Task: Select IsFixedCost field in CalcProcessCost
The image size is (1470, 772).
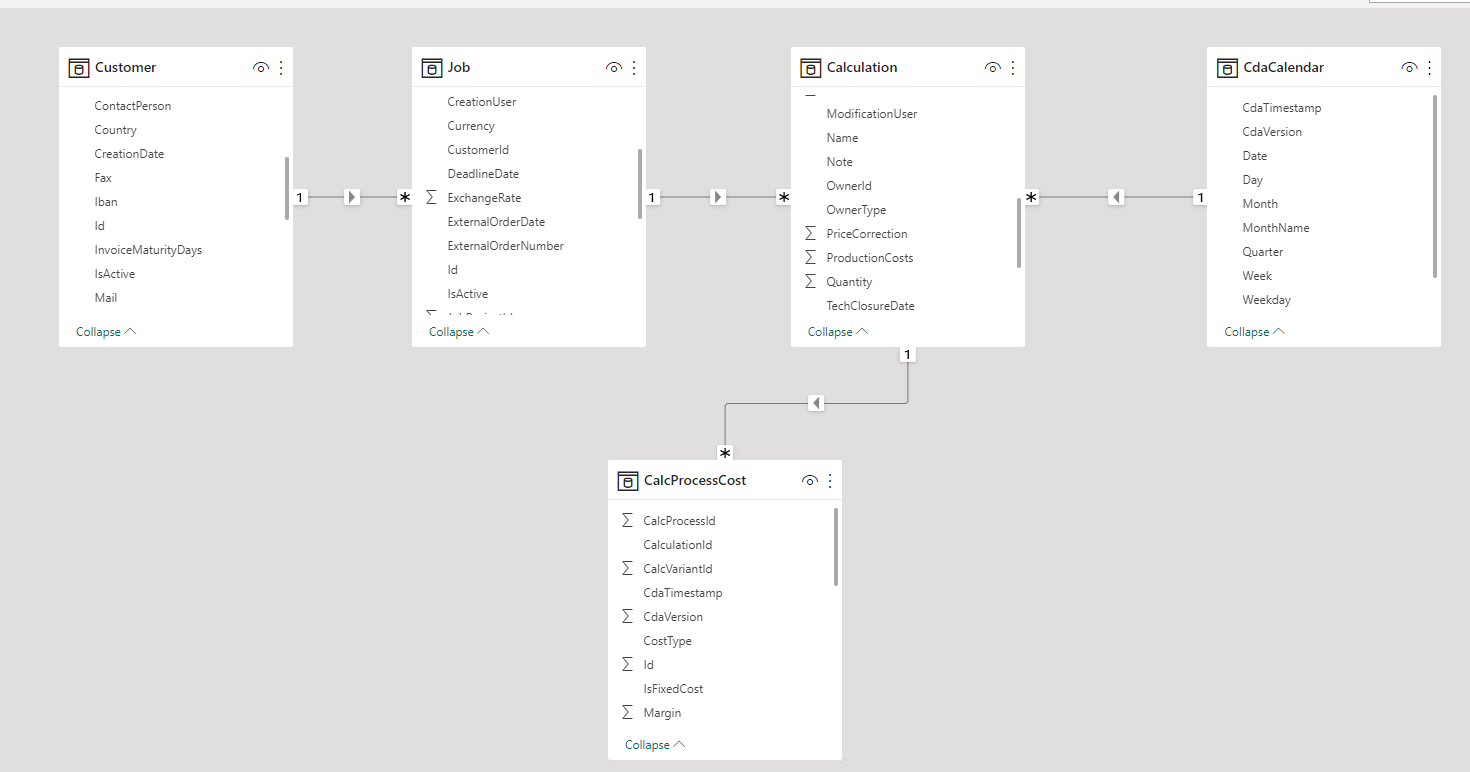Action: click(x=673, y=689)
